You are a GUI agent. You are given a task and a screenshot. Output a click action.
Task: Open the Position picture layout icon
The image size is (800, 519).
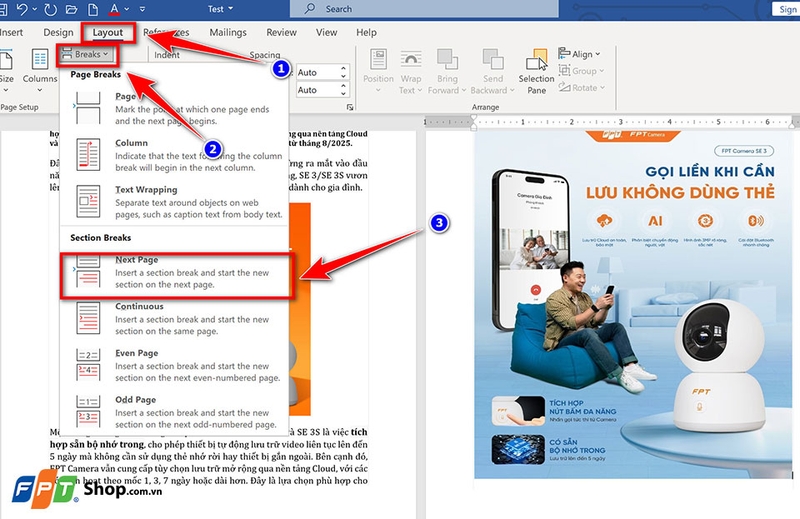(x=378, y=70)
